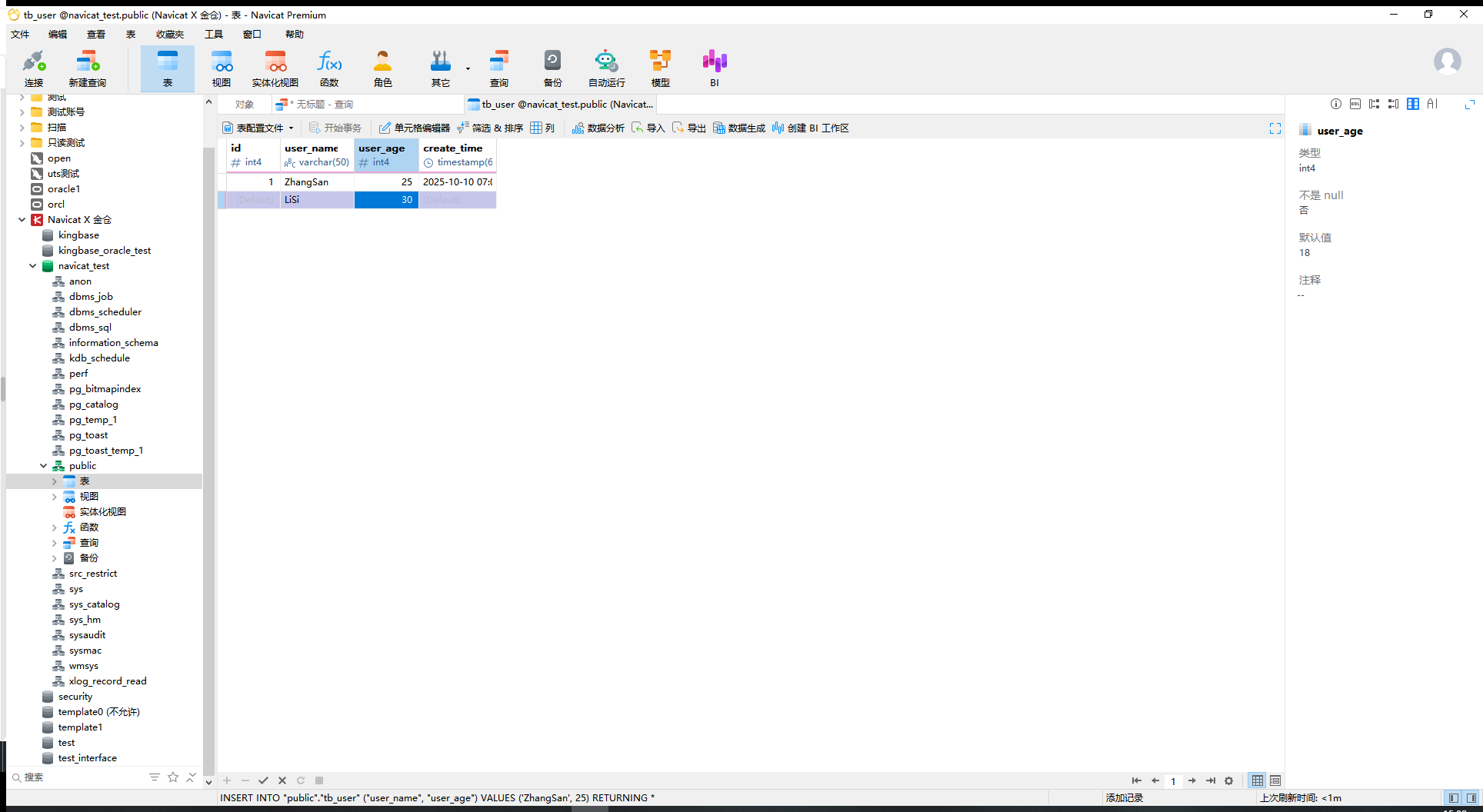The width and height of the screenshot is (1483, 812).
Task: Click the 单元格编辑器 button
Action: 415,128
